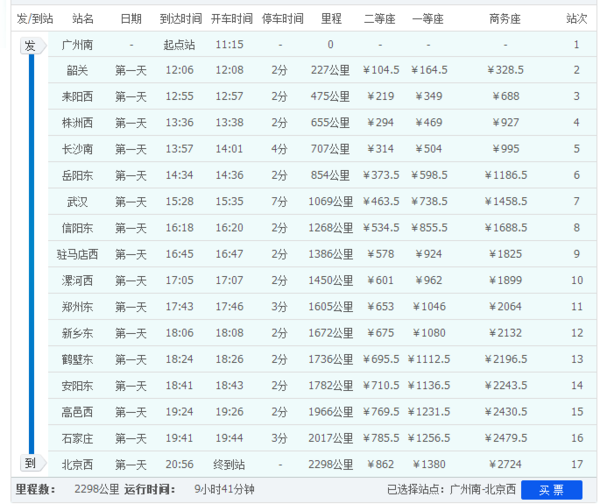The height and width of the screenshot is (504, 600).
Task: Click station name 信阳东
Action: pyautogui.click(x=77, y=228)
